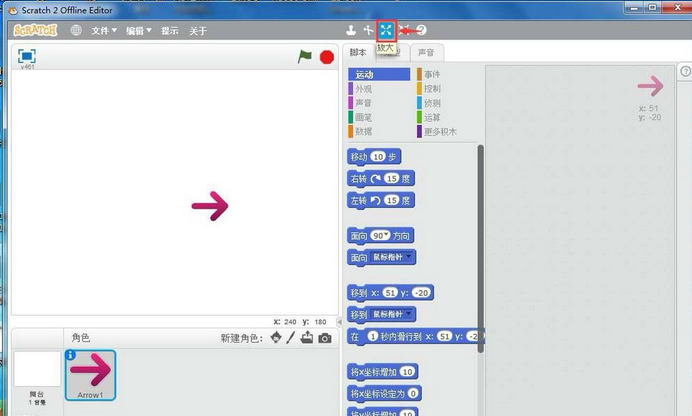Choose sprite from library icon
692x416 pixels.
coord(276,338)
